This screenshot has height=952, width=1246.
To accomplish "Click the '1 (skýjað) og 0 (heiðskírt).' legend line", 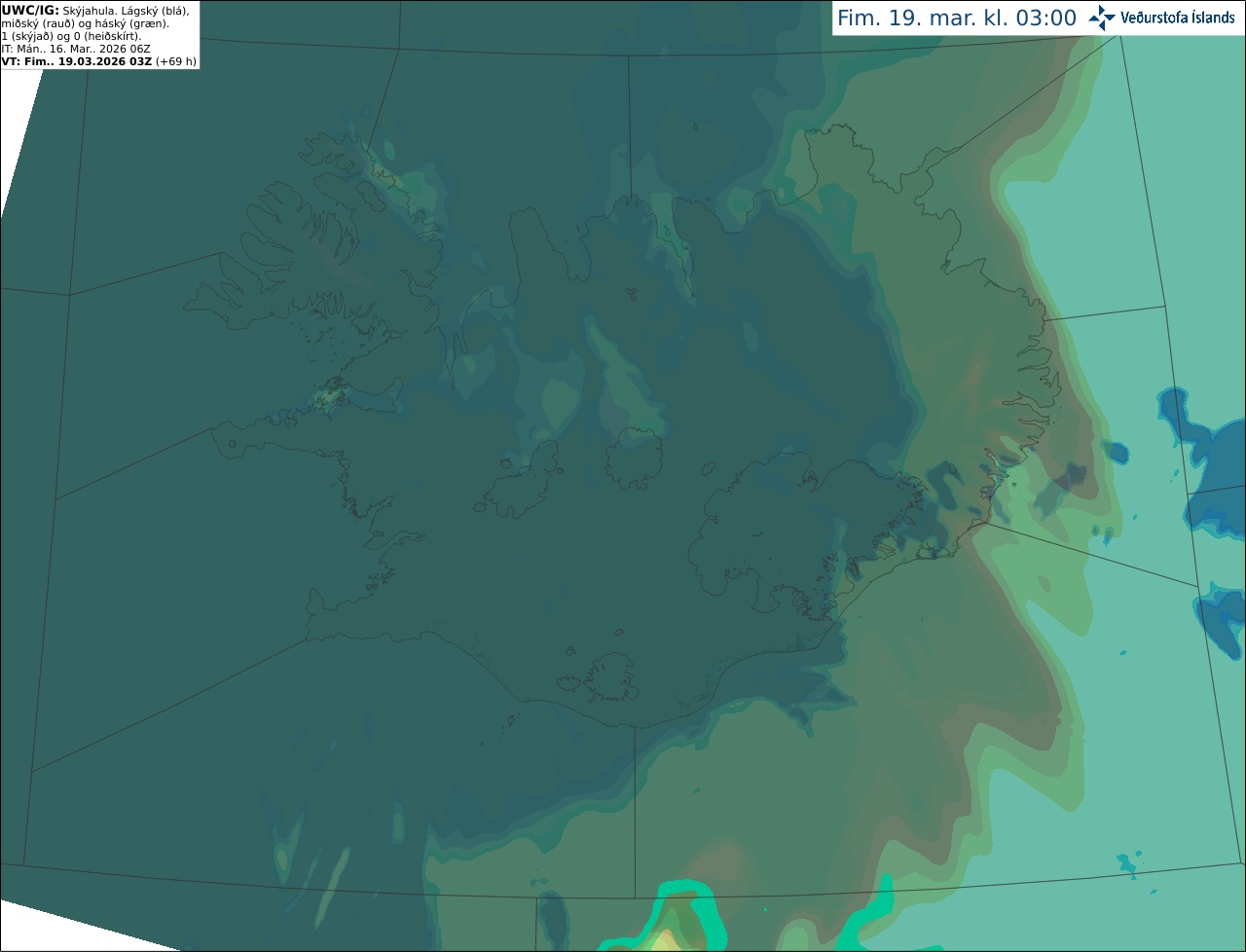I will [71, 36].
